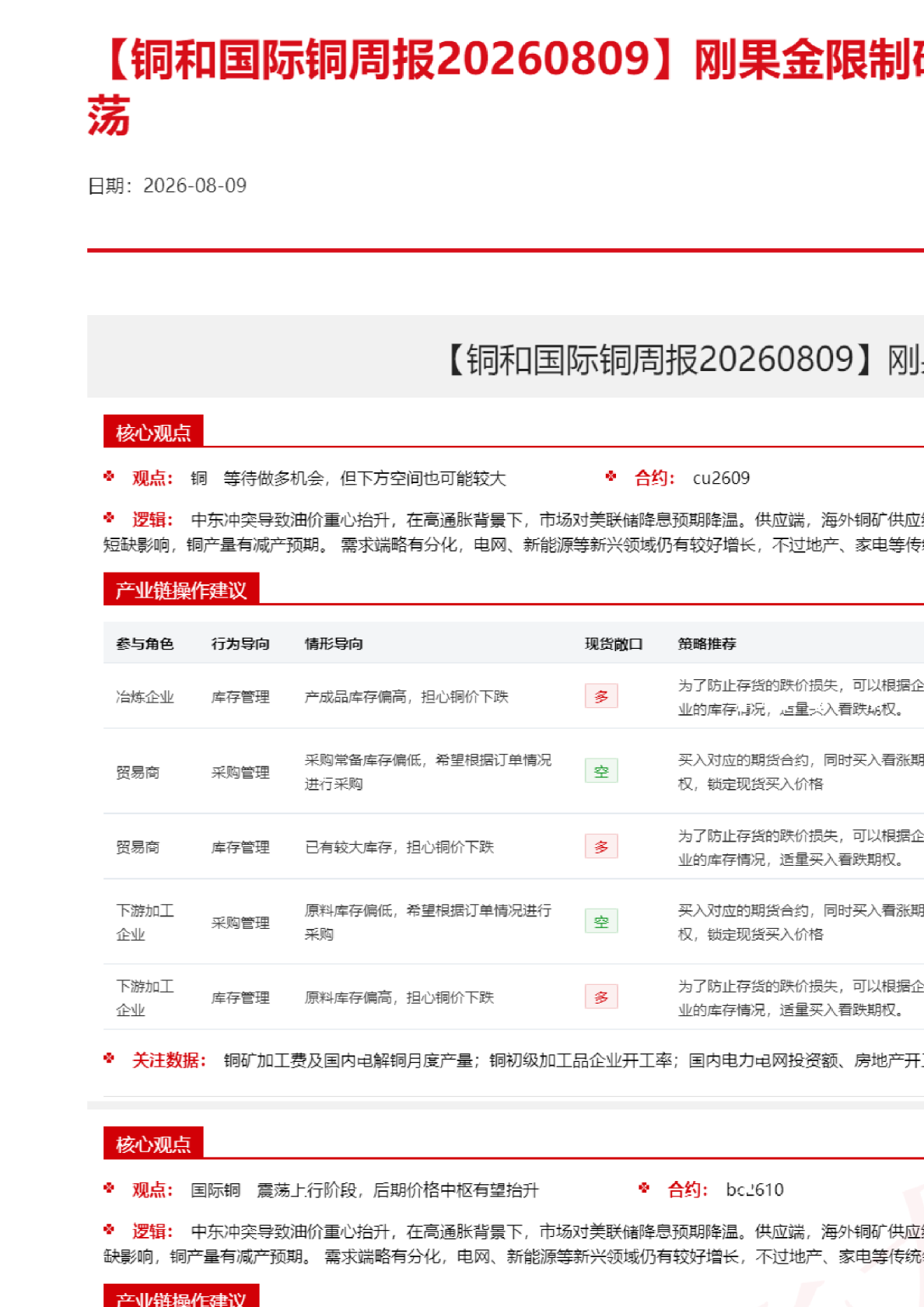Click 产成品库存偏高，担心铜价下跌 cell
Screen dimensions: 924x1307
click(406, 697)
